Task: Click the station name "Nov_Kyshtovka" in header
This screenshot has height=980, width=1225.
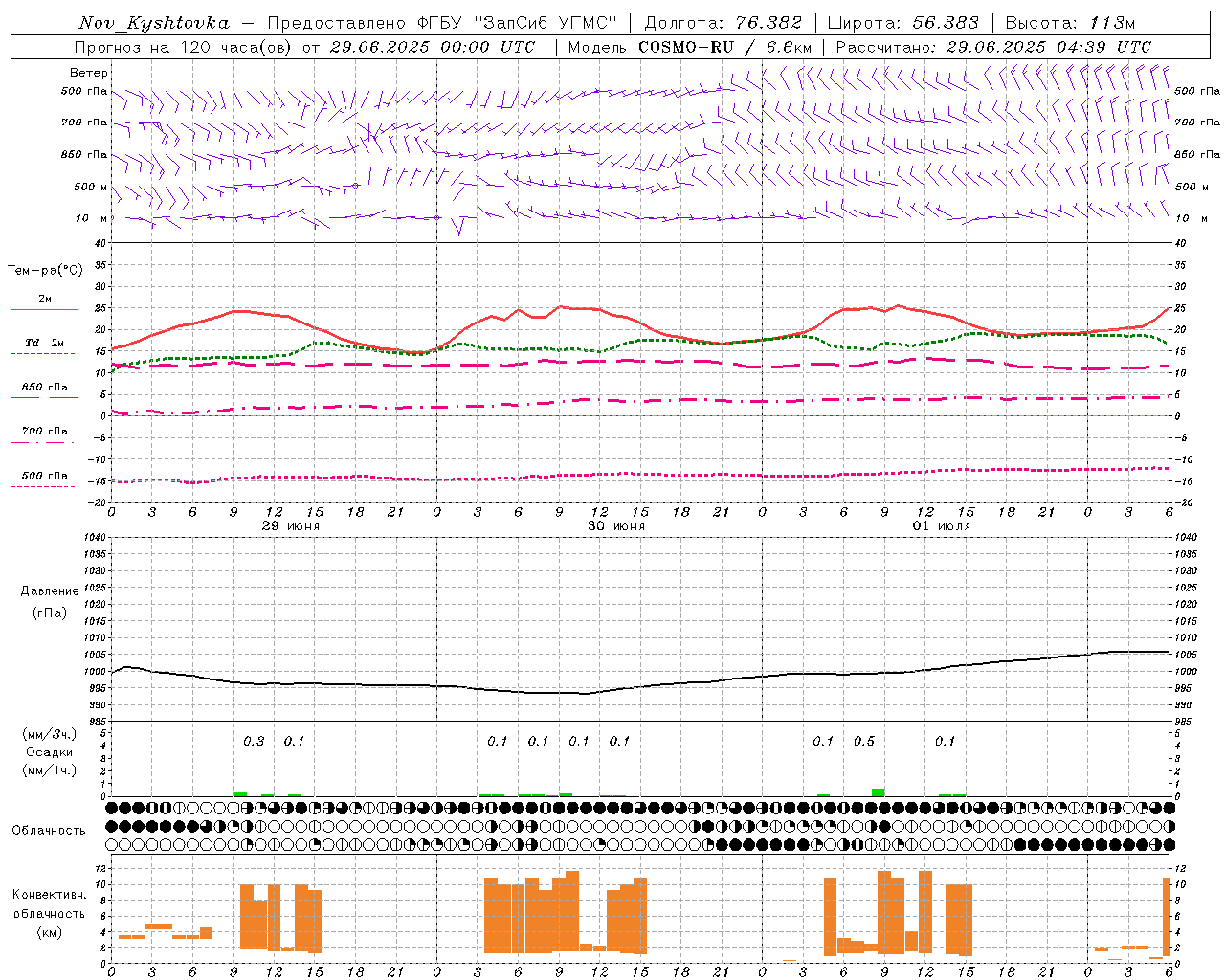Action: pyautogui.click(x=154, y=23)
